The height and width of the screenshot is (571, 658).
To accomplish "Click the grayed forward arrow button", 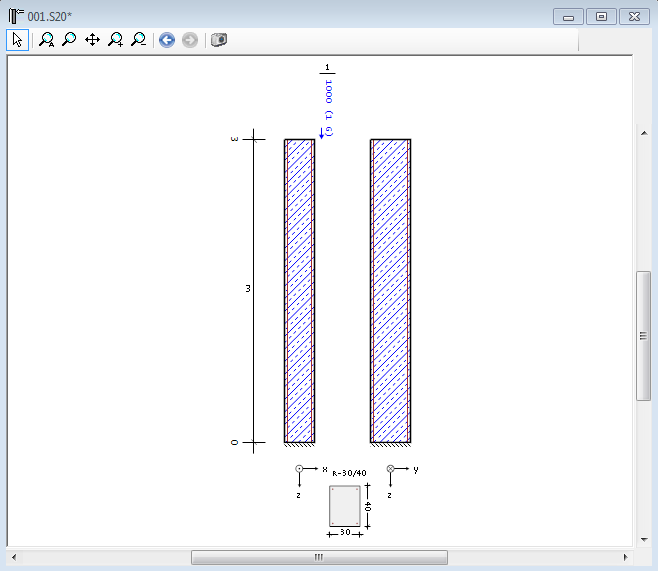I will 190,40.
